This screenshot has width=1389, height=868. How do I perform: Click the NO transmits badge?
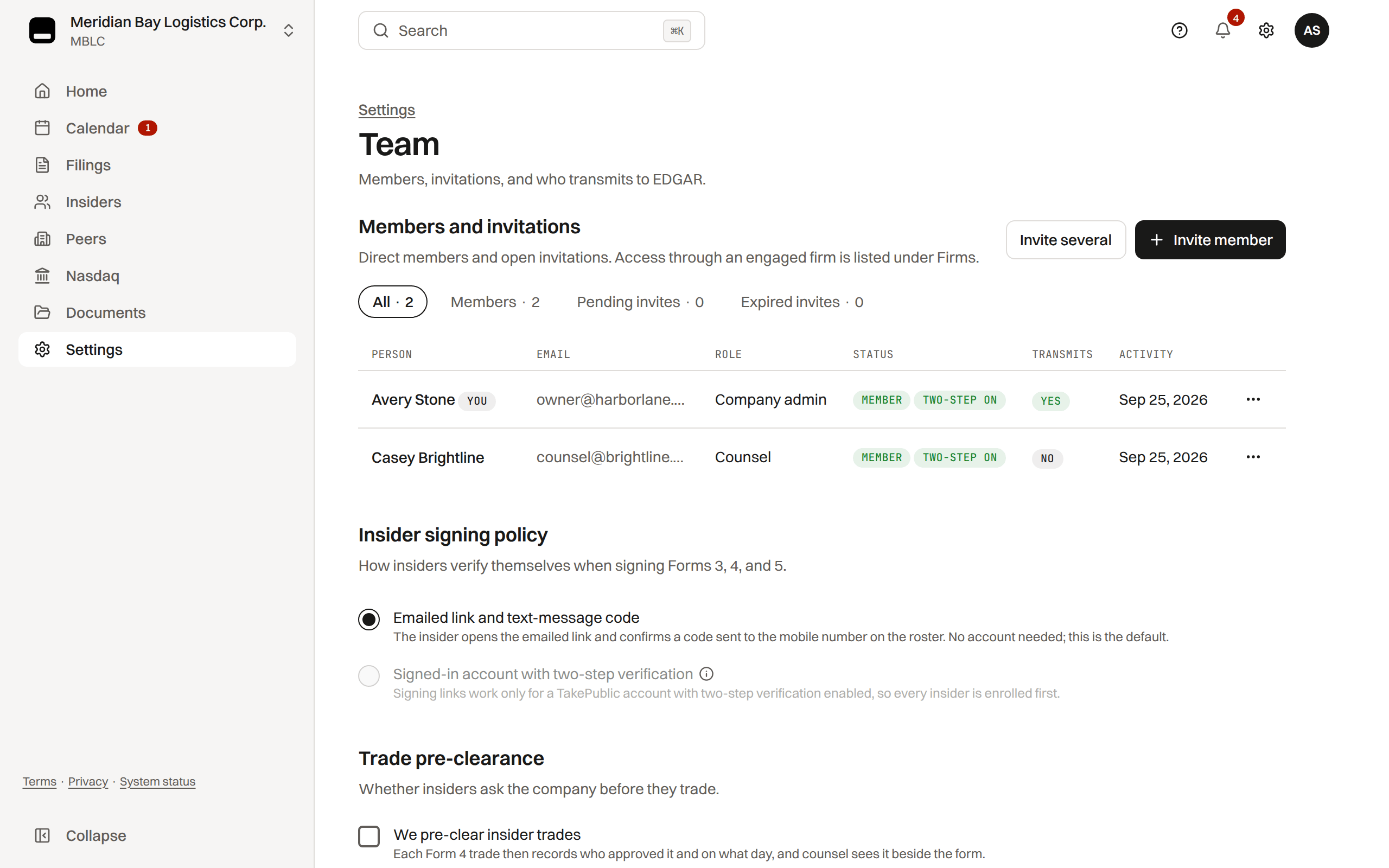(1047, 458)
